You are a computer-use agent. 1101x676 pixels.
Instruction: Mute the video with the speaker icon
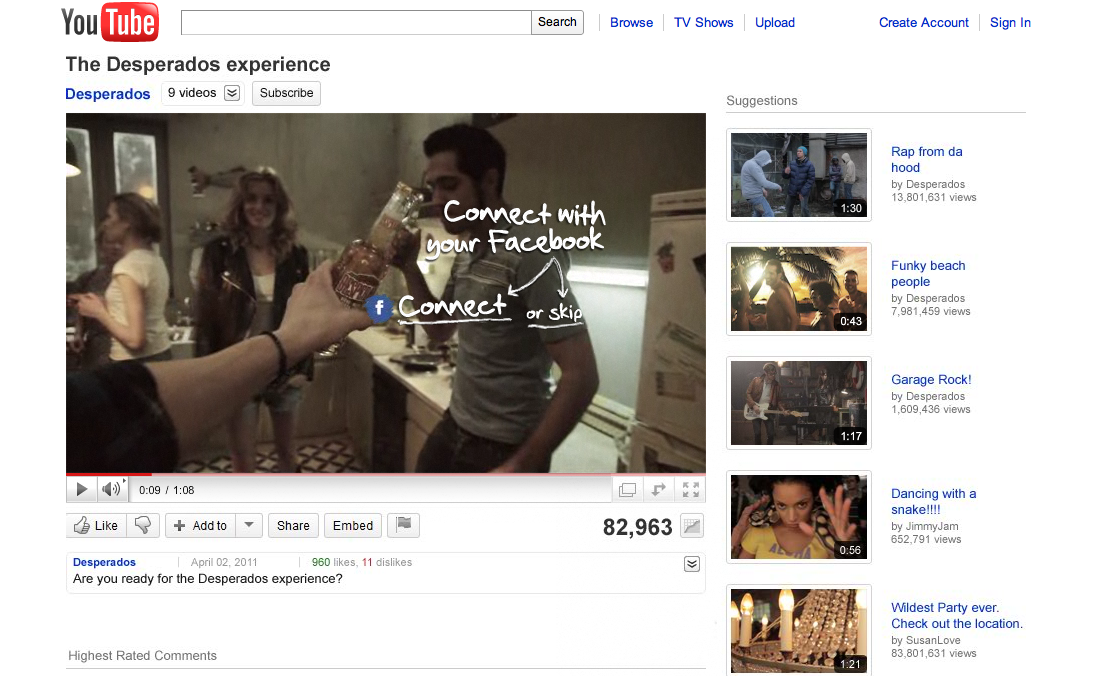pos(111,489)
